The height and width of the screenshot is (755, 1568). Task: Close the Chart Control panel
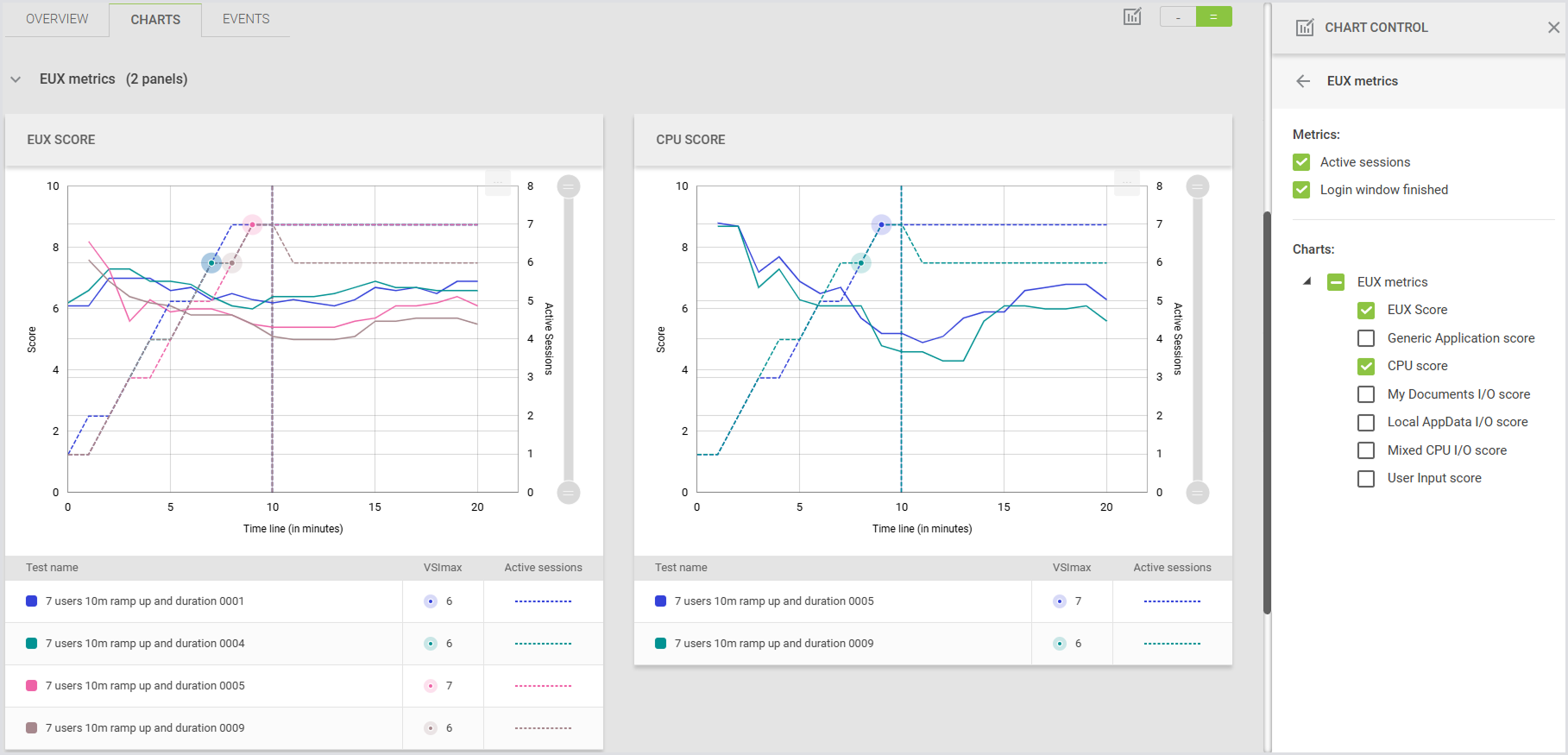(x=1553, y=28)
